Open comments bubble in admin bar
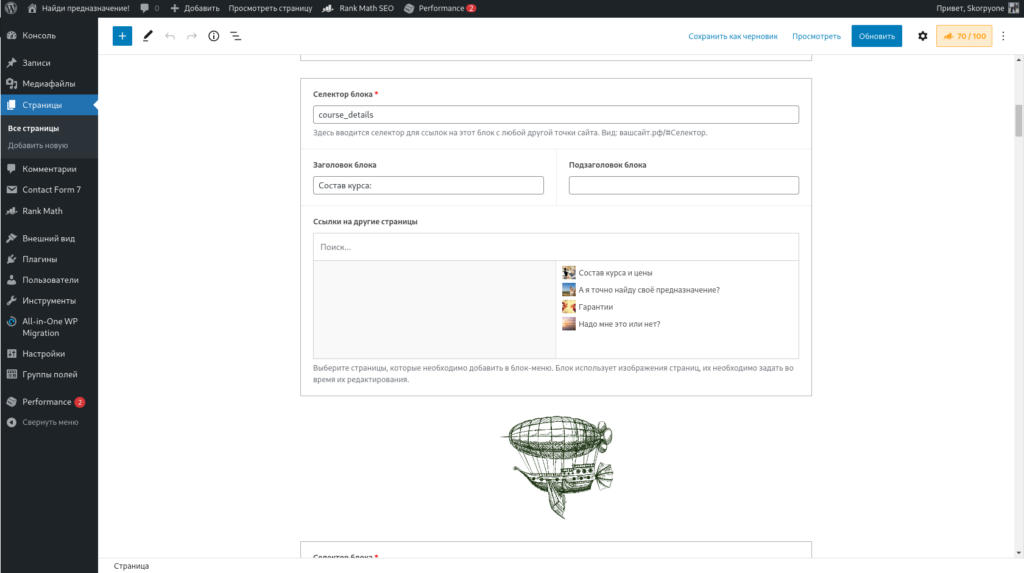 point(150,8)
